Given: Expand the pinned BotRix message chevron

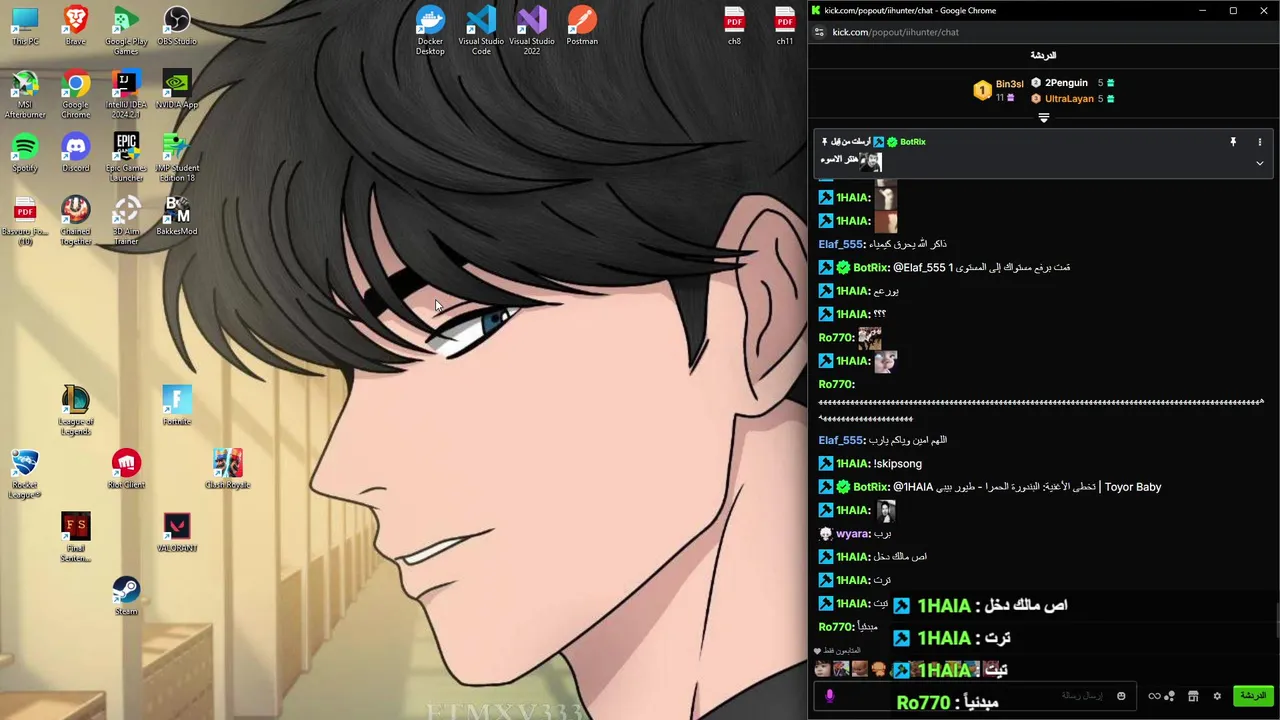Looking at the screenshot, I should 1259,163.
